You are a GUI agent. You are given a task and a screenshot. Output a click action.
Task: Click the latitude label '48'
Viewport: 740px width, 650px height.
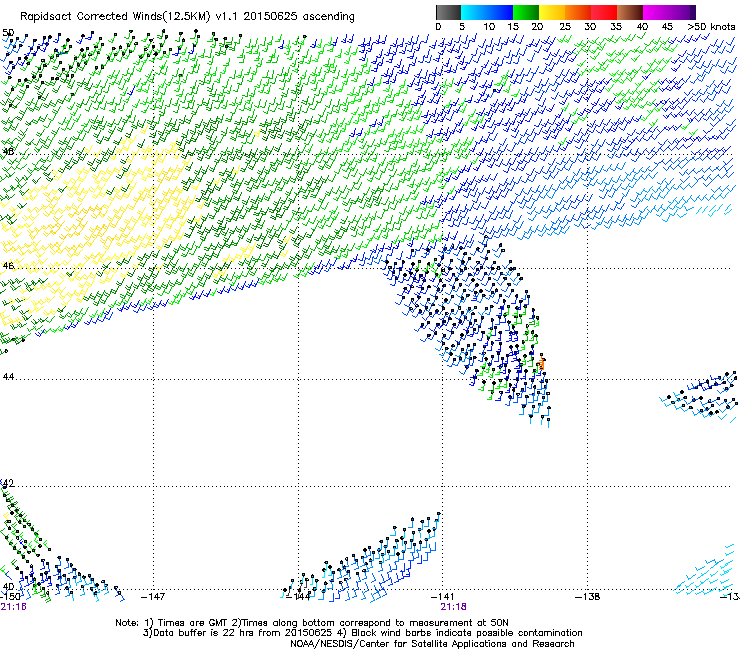point(8,152)
